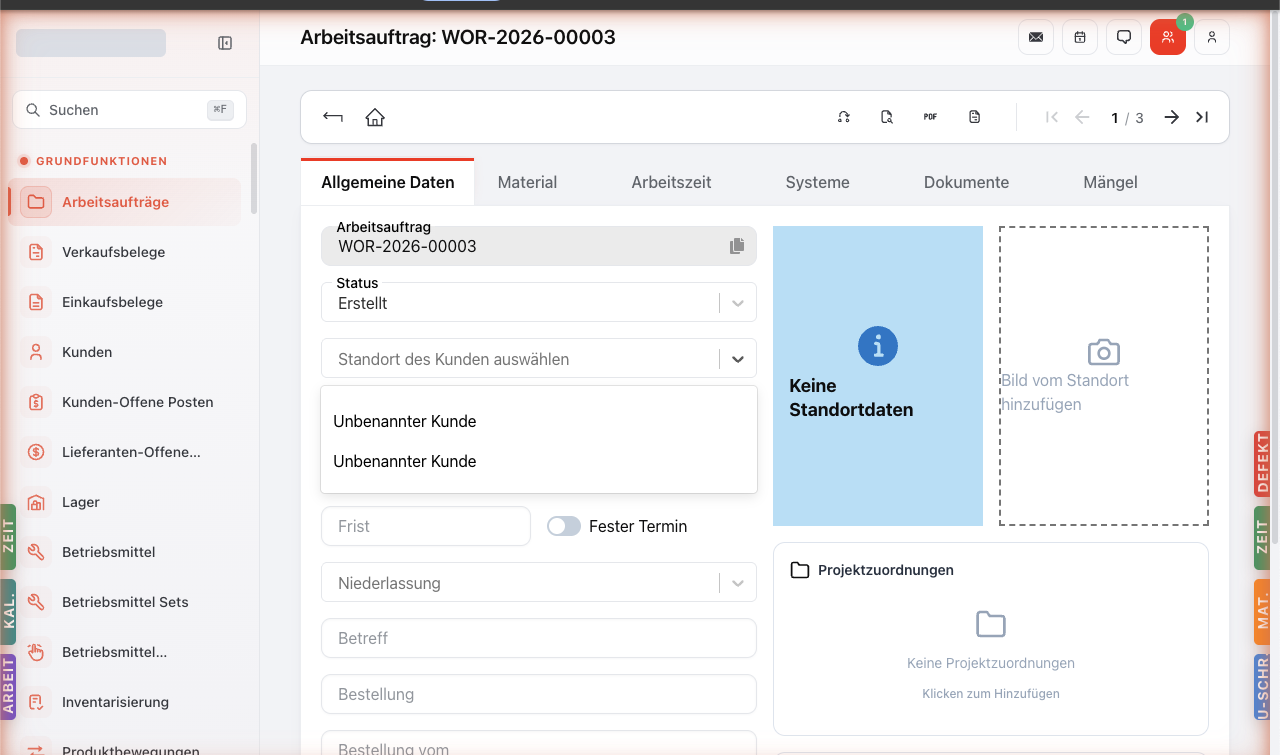Open the user profile icon in header

pyautogui.click(x=1212, y=37)
